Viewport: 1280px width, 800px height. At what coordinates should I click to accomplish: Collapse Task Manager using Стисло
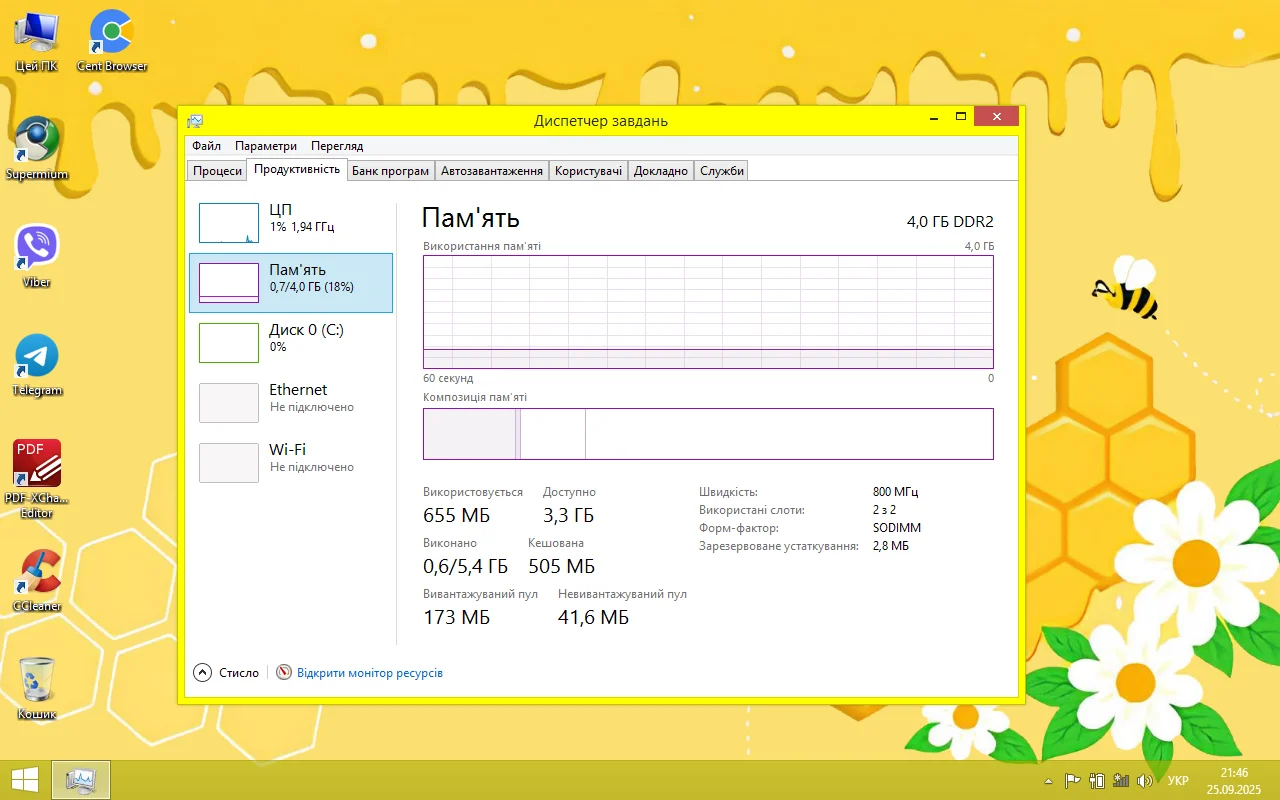tap(227, 673)
